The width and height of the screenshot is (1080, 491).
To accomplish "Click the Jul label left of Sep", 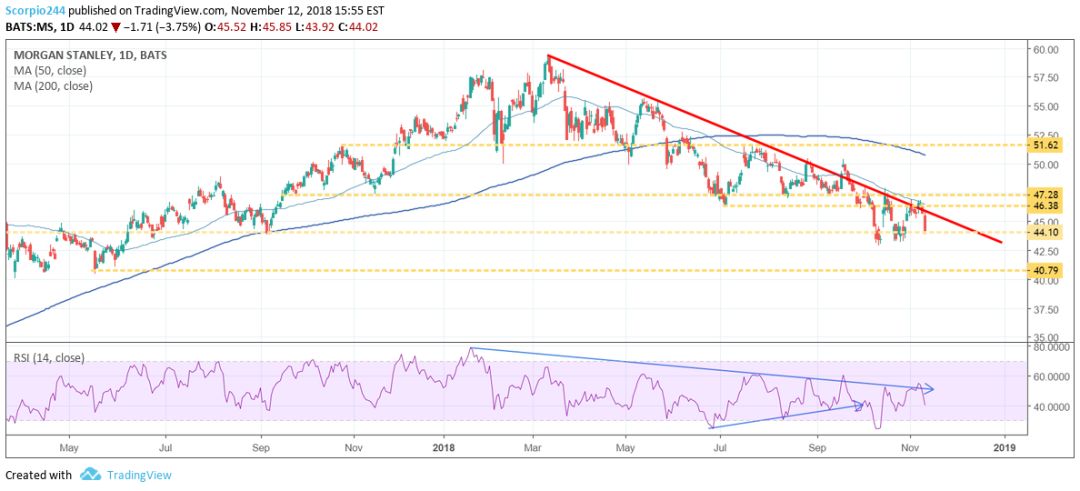I will (x=165, y=446).
